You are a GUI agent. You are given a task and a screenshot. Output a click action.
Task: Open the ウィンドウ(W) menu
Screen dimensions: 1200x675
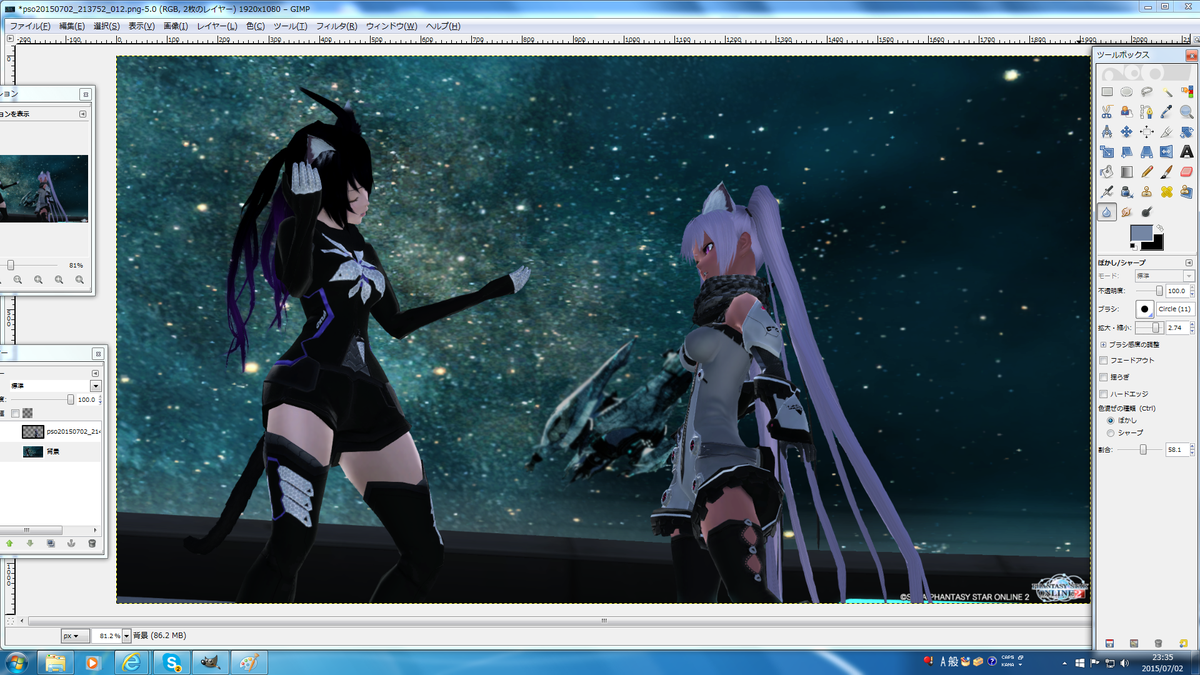point(391,25)
